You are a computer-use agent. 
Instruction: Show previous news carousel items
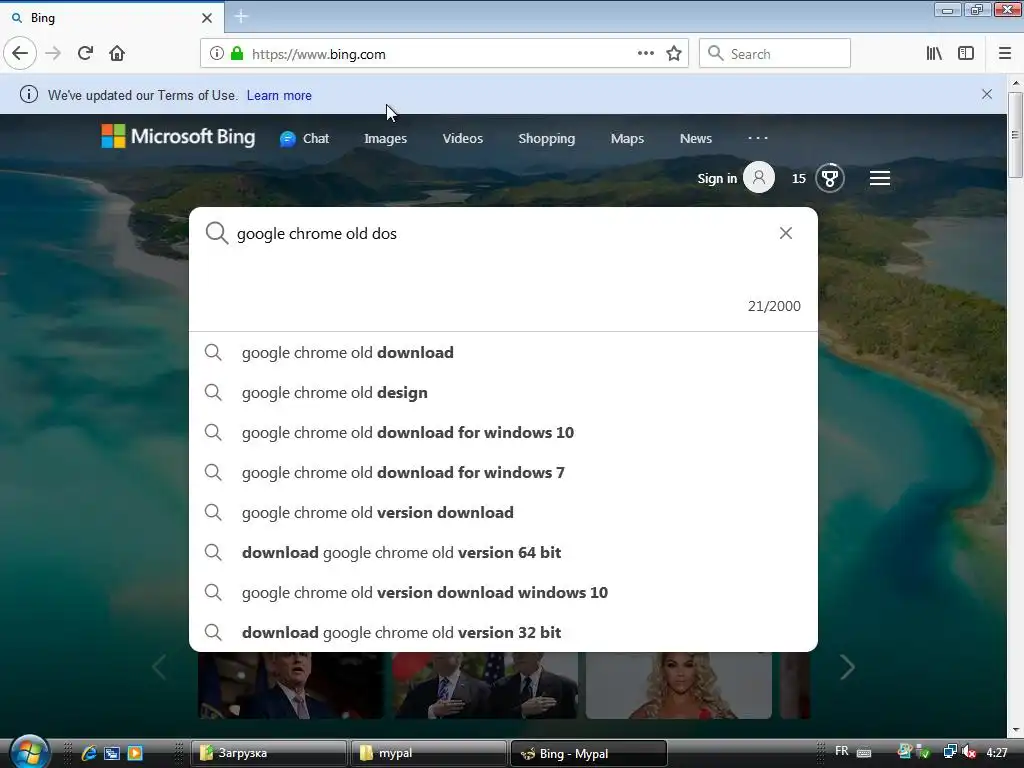coord(159,667)
